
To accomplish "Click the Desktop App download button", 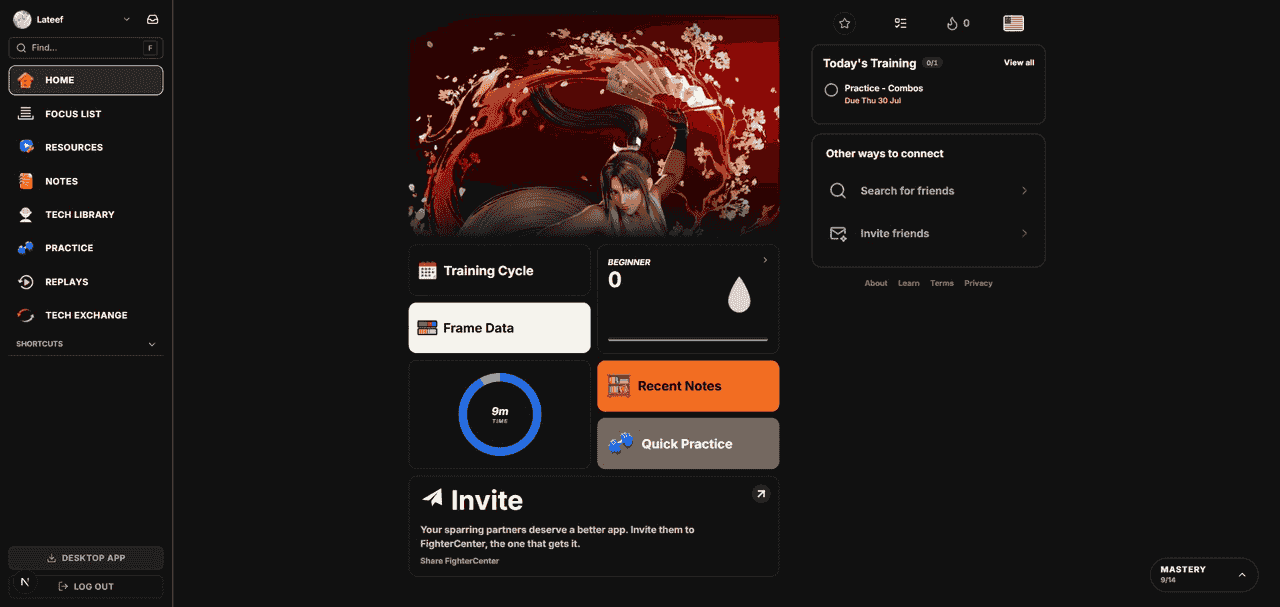I will click(86, 558).
